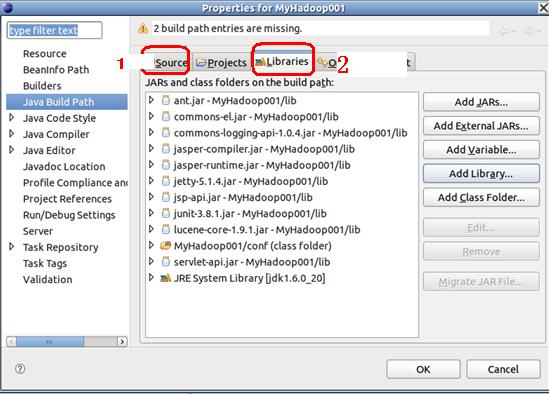The width and height of the screenshot is (549, 395).
Task: Expand the jasper-compiler.jar entry
Action: click(x=151, y=148)
